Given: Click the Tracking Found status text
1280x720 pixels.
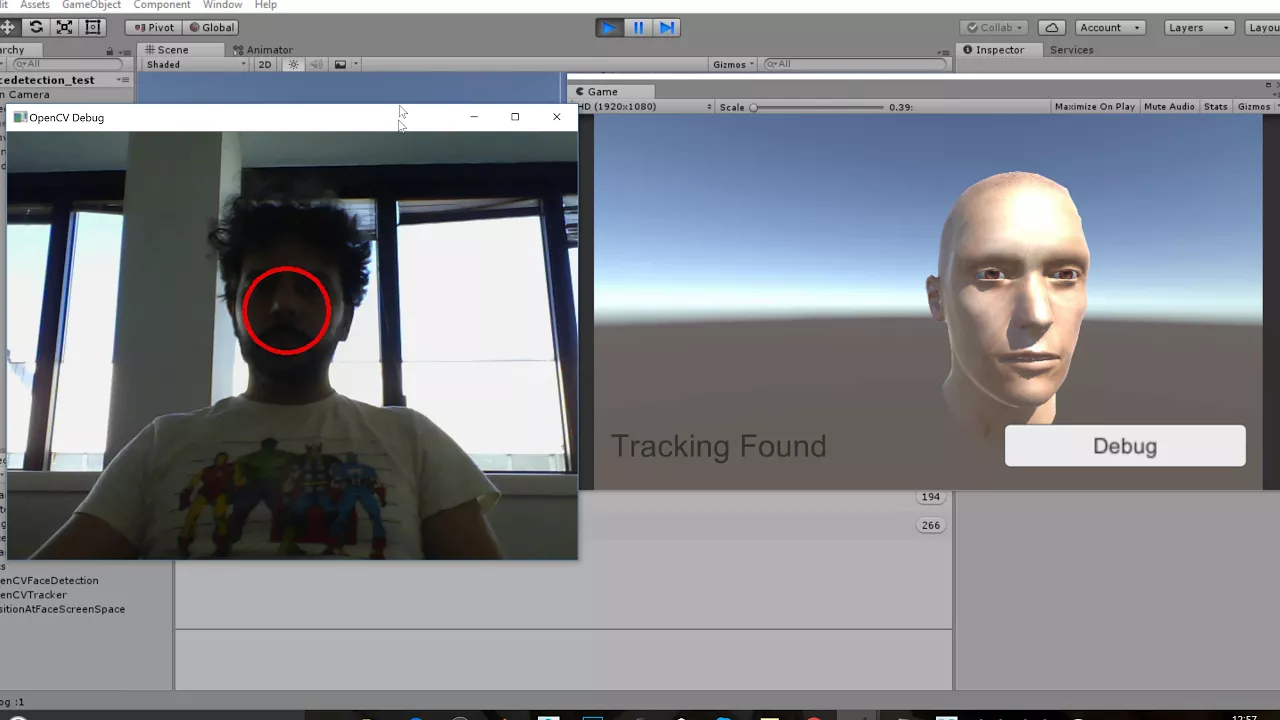Looking at the screenshot, I should pos(718,446).
